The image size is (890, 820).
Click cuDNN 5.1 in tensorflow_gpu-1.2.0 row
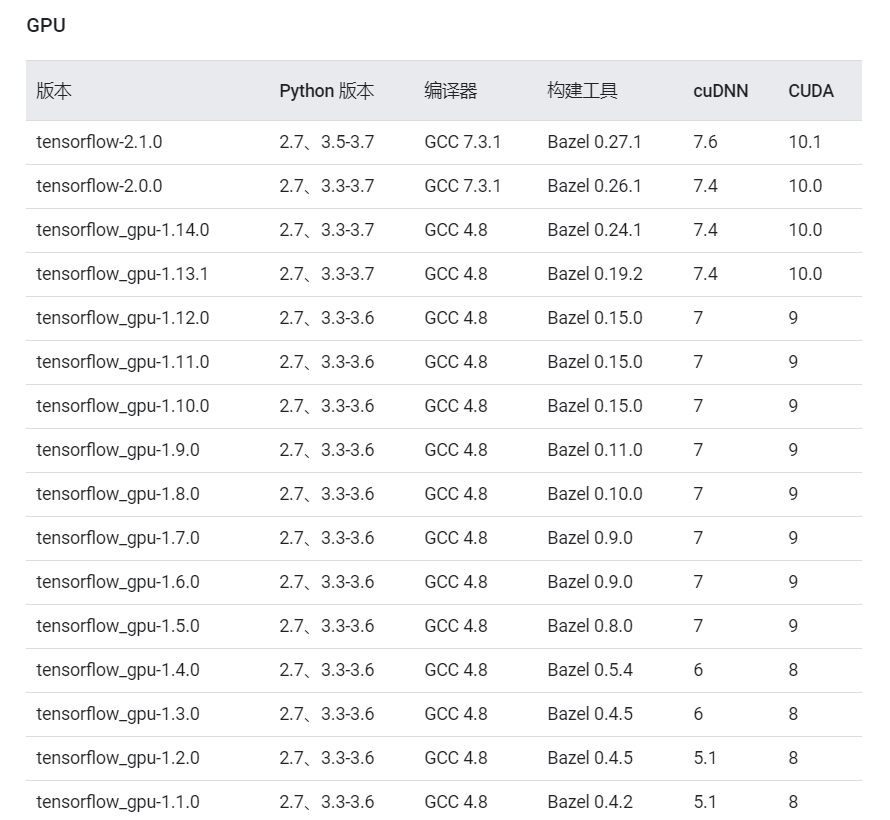pos(704,758)
